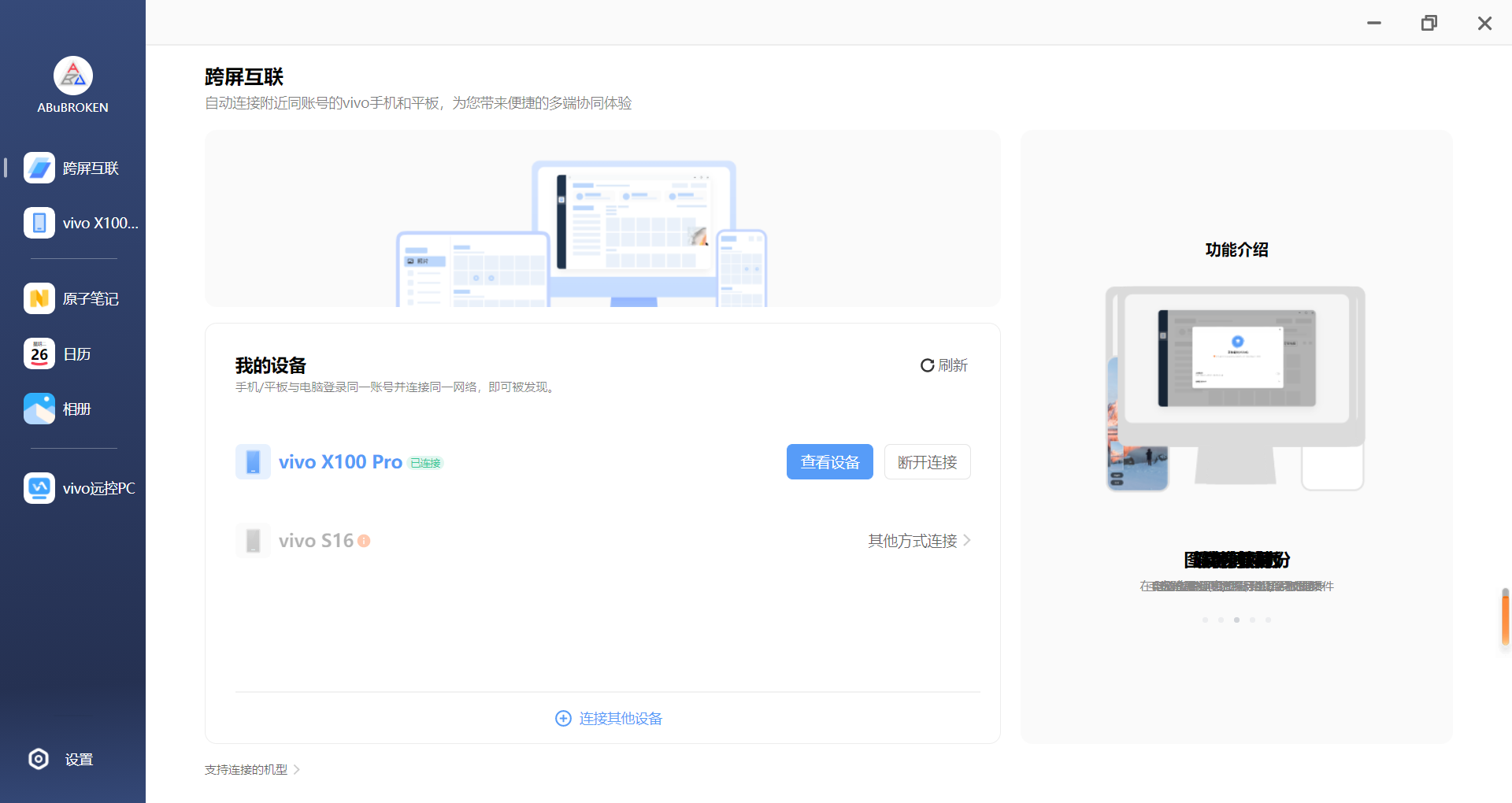Expand the chevron next to 其他方式连接
The image size is (1512, 803).
pos(967,541)
